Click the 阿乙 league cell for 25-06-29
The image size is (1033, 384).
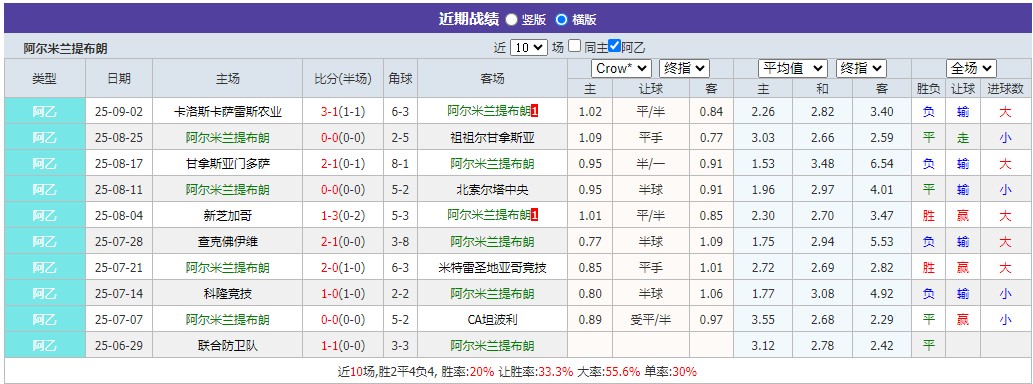point(45,345)
